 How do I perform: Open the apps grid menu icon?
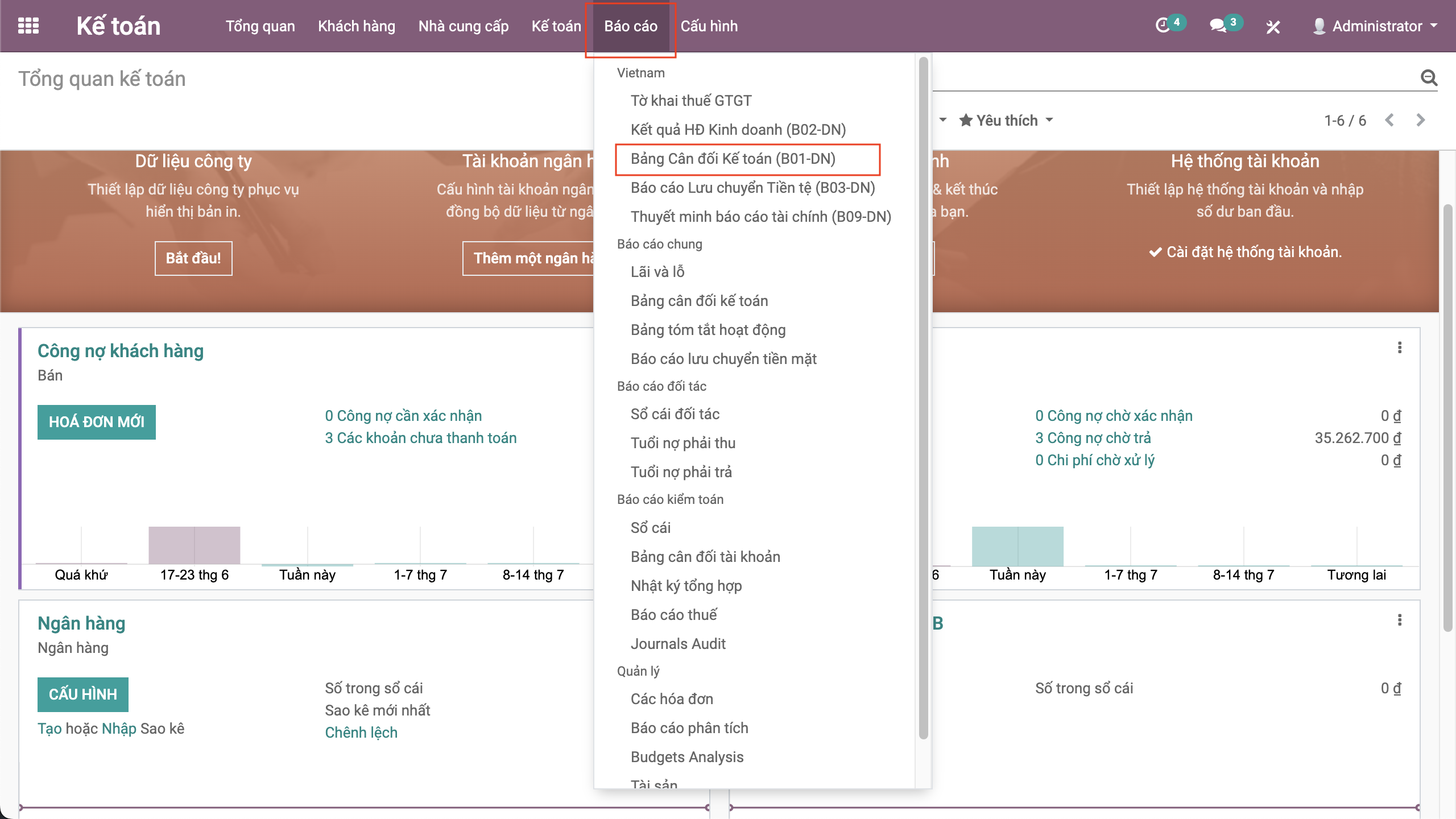point(28,26)
